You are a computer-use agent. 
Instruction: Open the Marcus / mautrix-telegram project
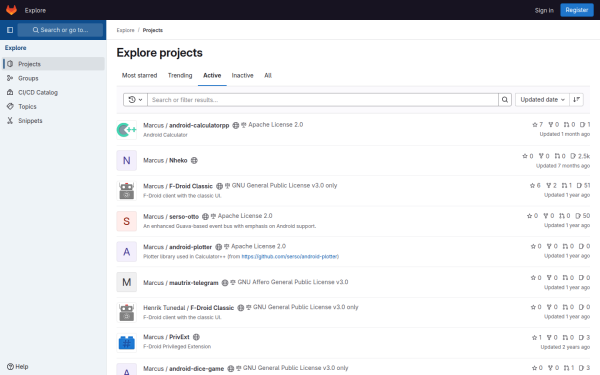[181, 283]
